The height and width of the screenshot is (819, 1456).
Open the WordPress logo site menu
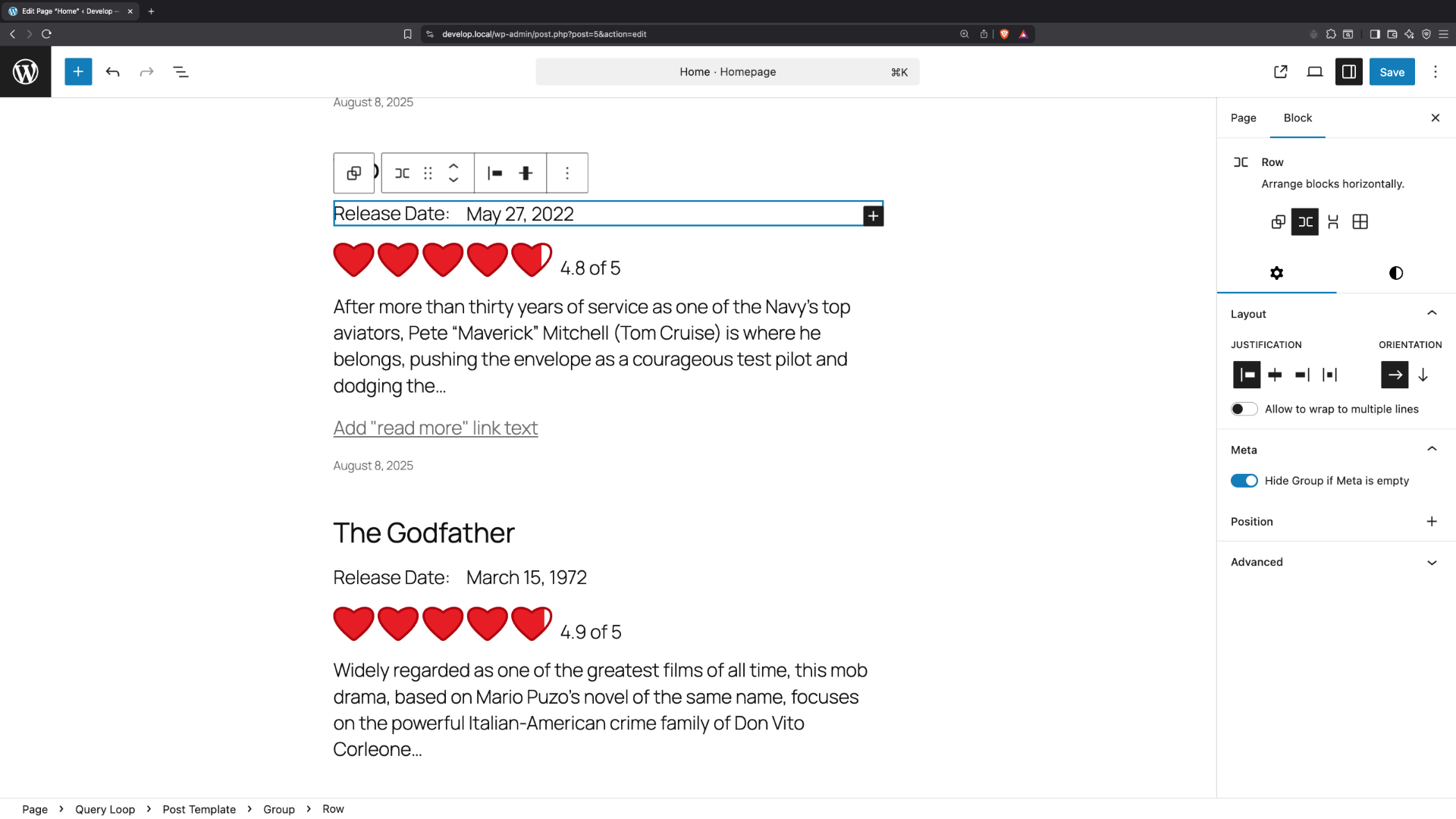tap(26, 71)
